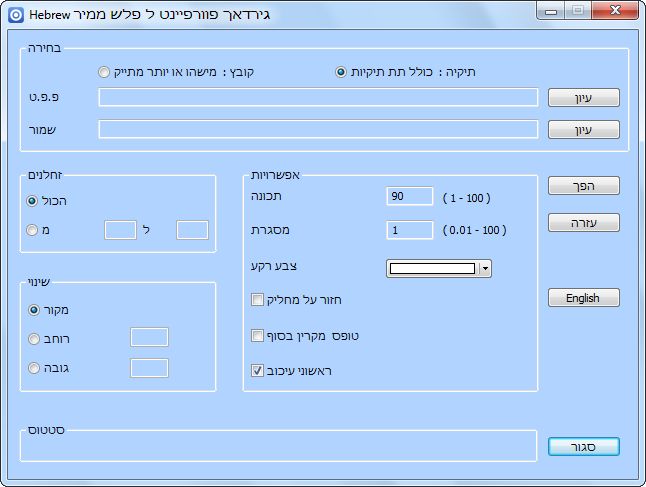
Task: Click the white background color swatch
Action: tap(432, 269)
